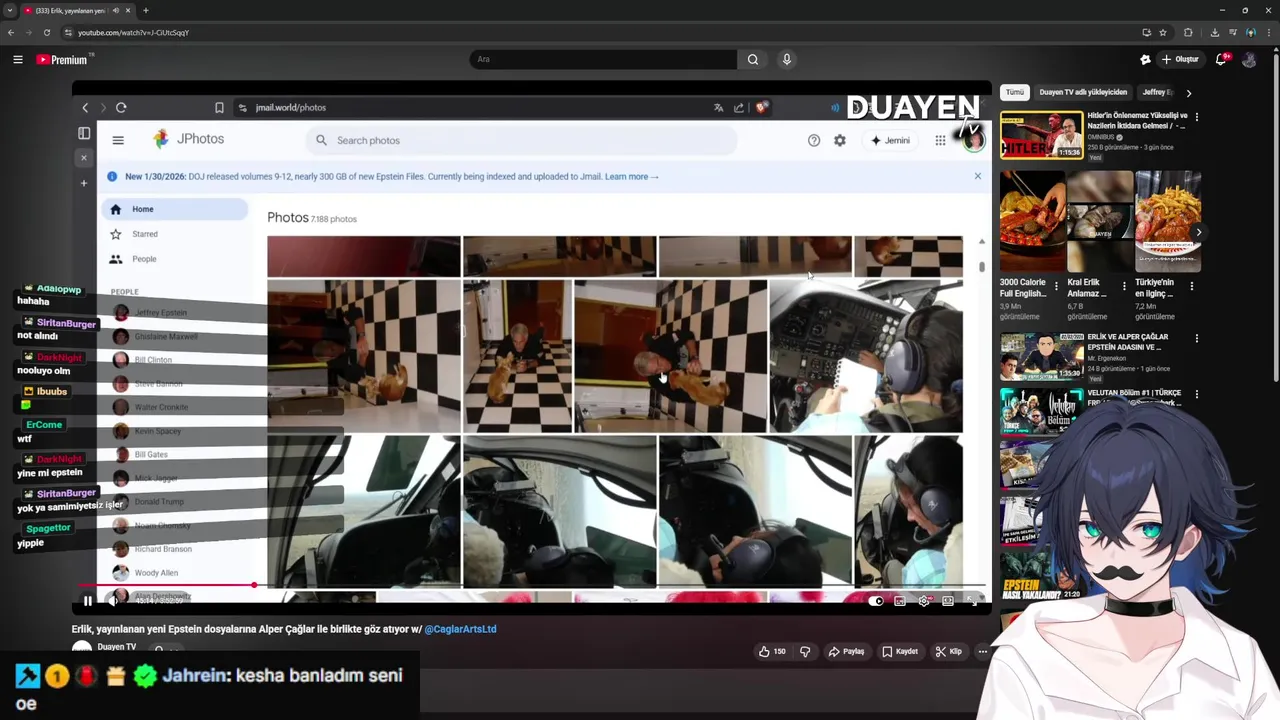Go back with the browser back arrow

click(11, 32)
